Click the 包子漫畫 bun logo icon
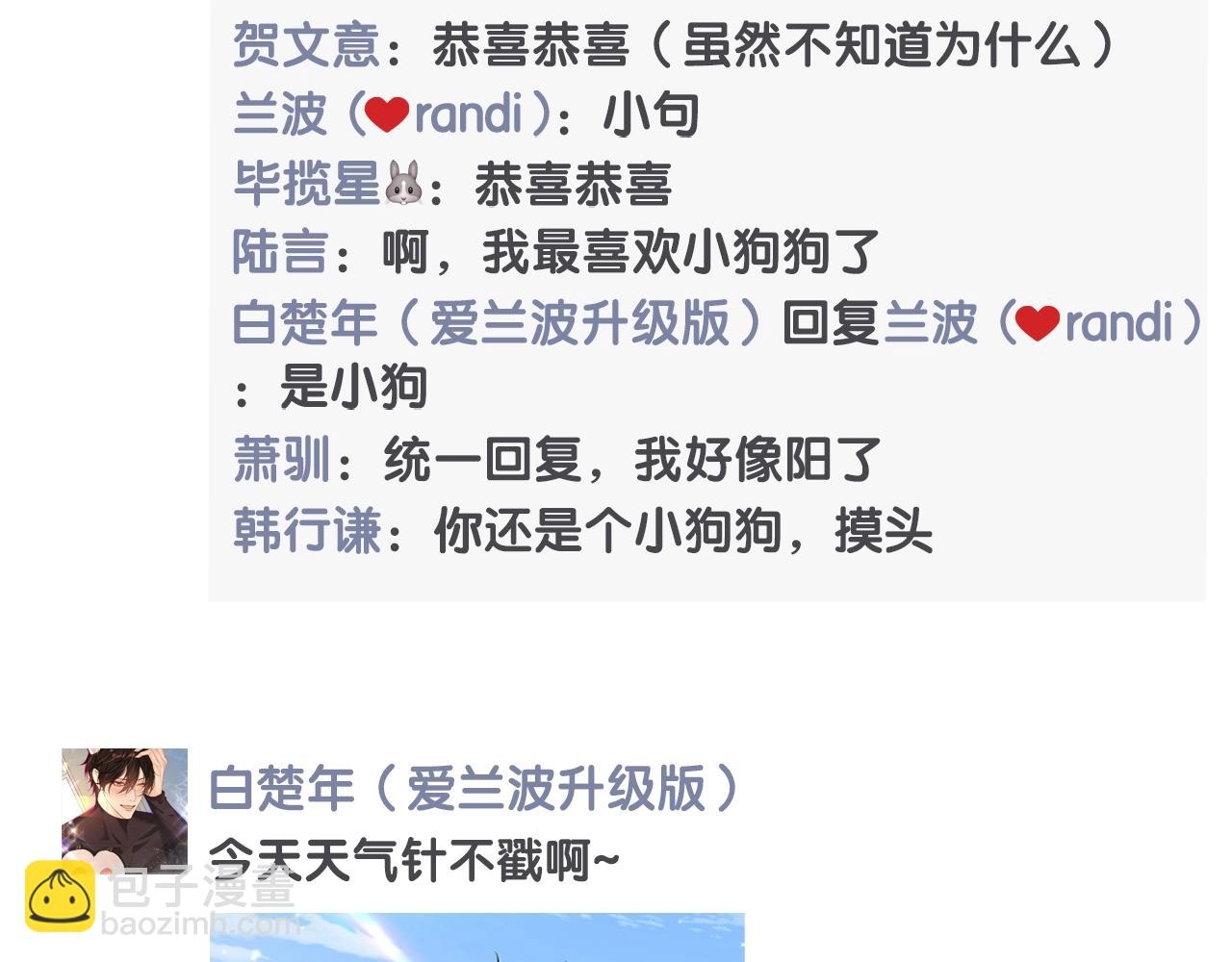Viewport: 1232px width, 962px height. pos(60,897)
